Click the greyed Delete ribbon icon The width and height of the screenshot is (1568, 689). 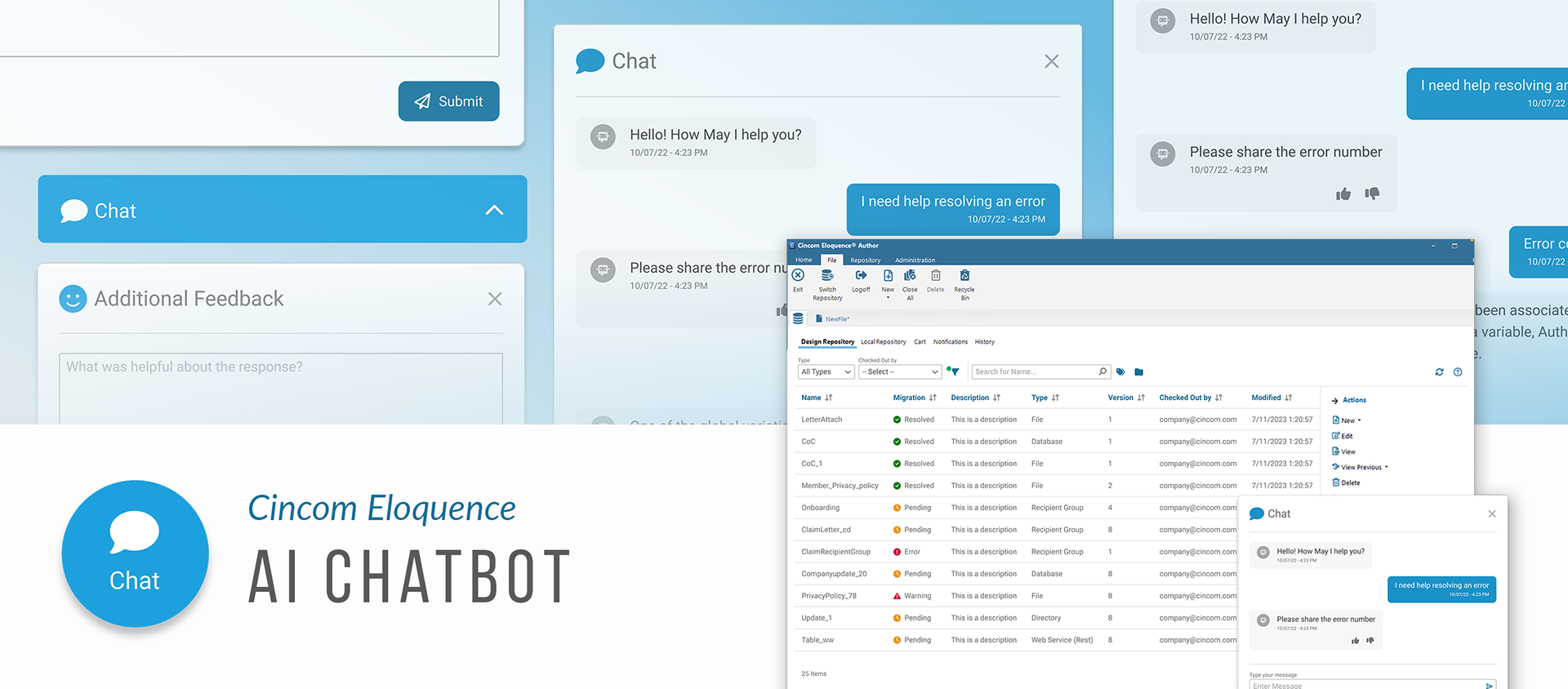pyautogui.click(x=936, y=276)
